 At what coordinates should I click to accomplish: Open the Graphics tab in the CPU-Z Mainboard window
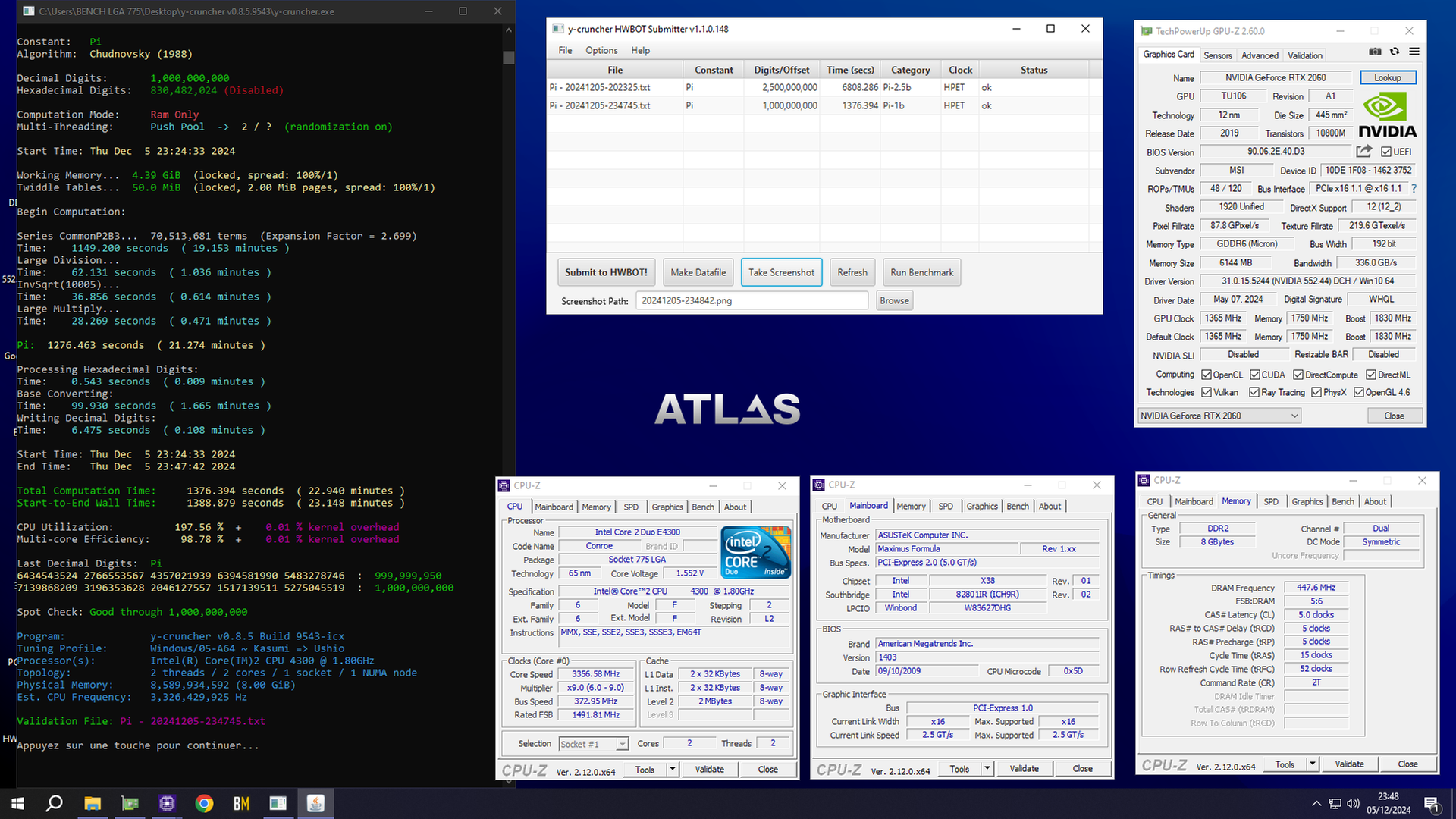pos(982,507)
